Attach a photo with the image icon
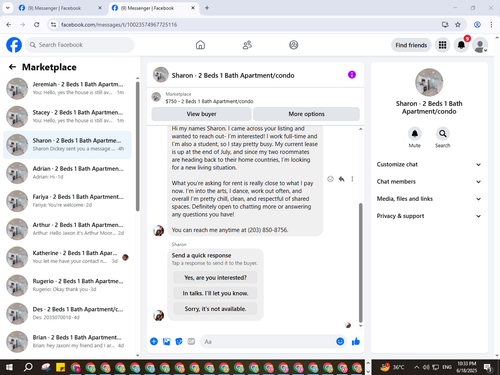The width and height of the screenshot is (500, 375). pos(166,341)
